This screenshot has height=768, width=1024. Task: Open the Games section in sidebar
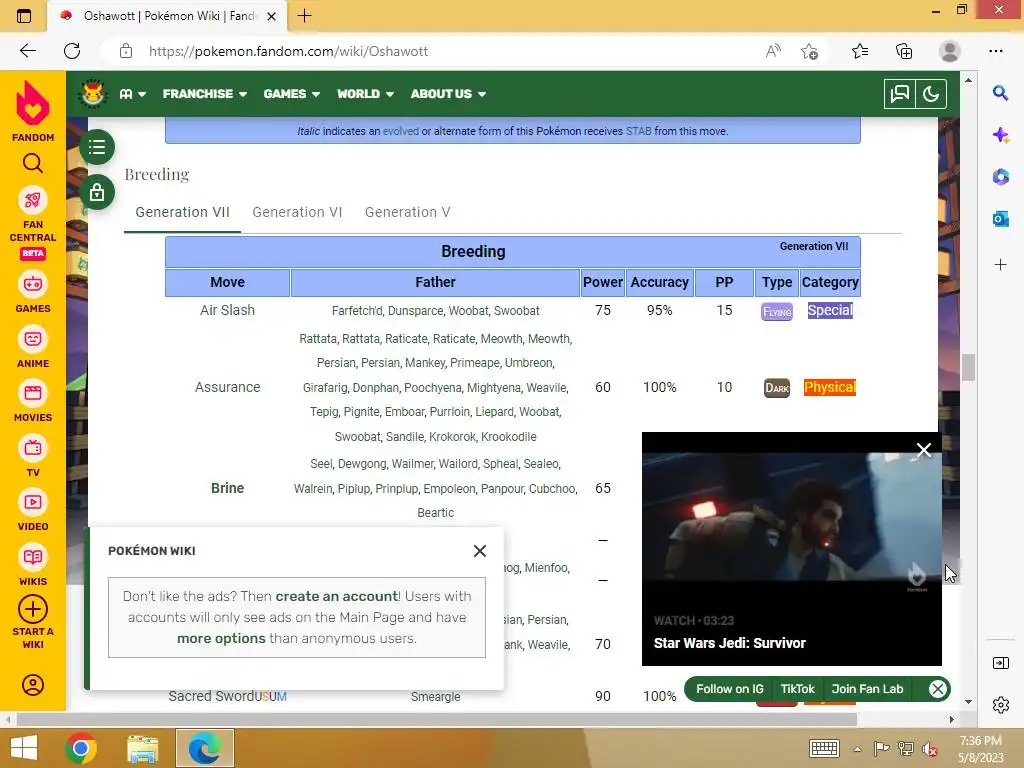click(x=33, y=293)
